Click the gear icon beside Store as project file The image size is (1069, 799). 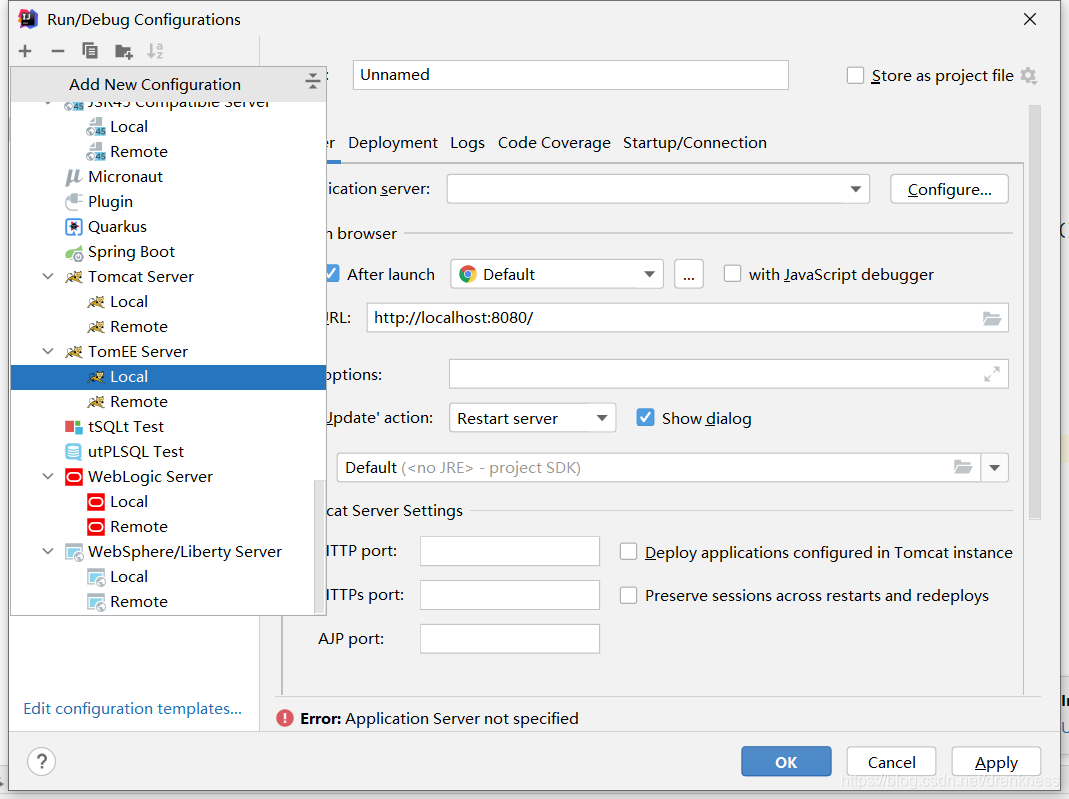click(1029, 76)
